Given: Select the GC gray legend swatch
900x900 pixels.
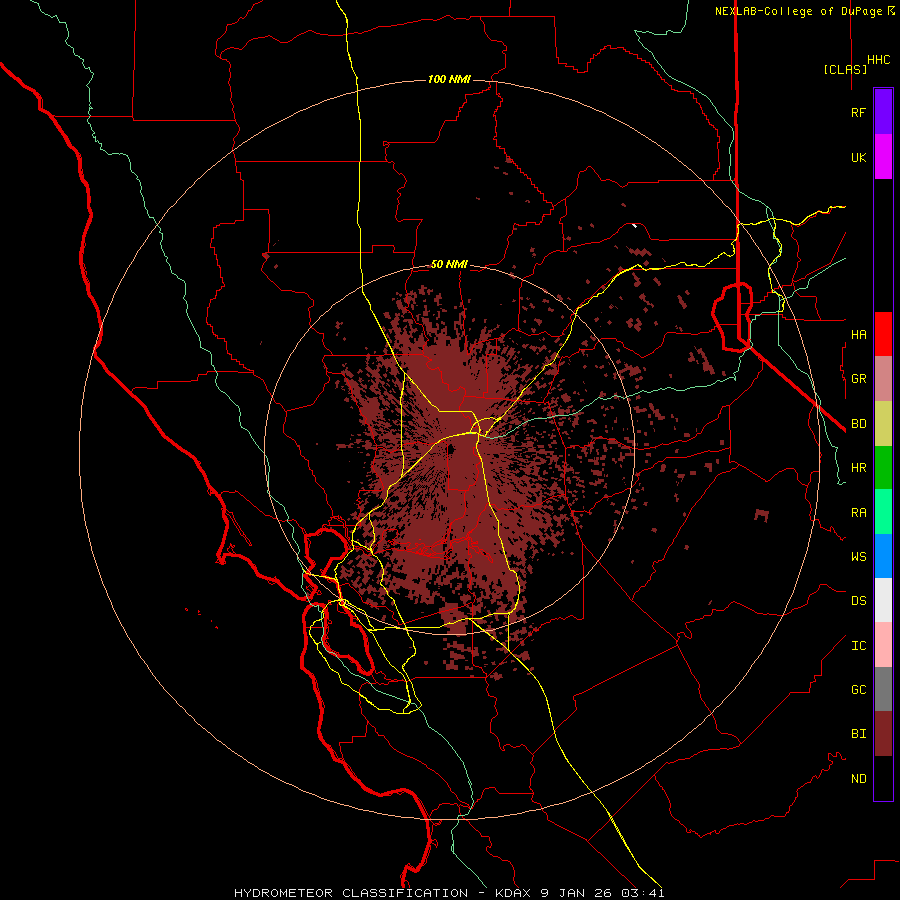Looking at the screenshot, I should [x=883, y=689].
